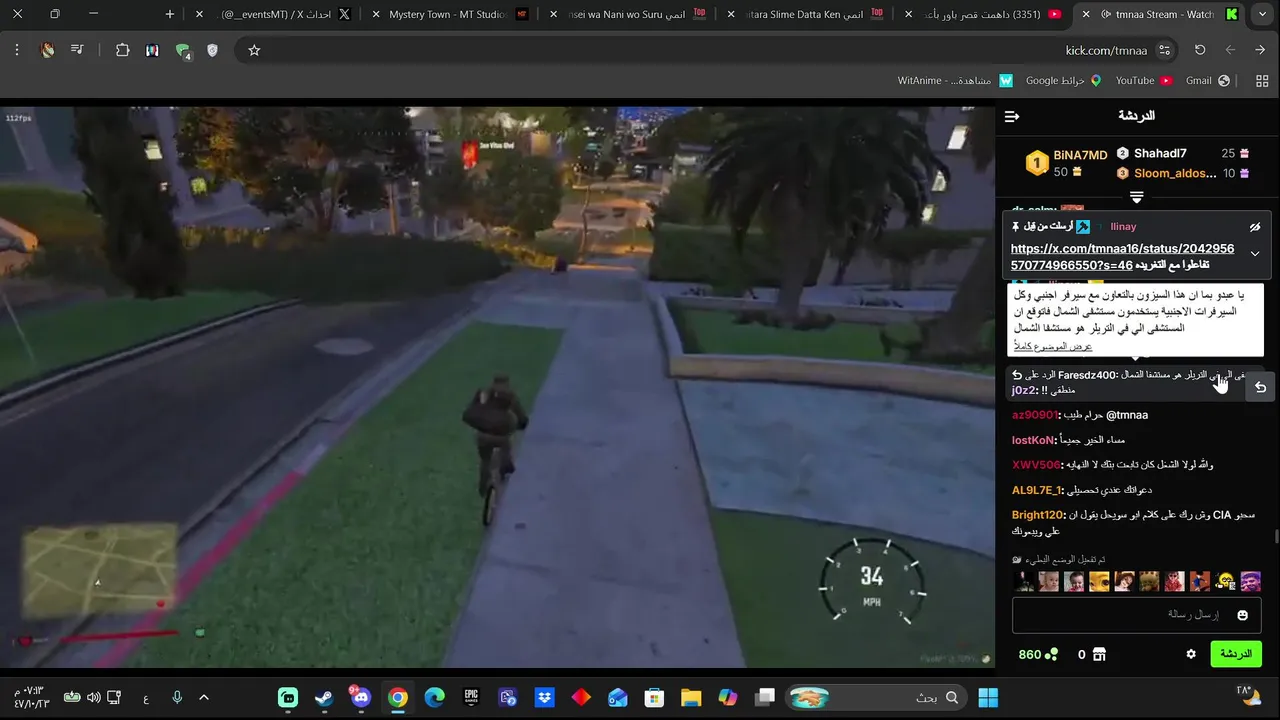Open Discord from the taskbar

click(x=360, y=697)
